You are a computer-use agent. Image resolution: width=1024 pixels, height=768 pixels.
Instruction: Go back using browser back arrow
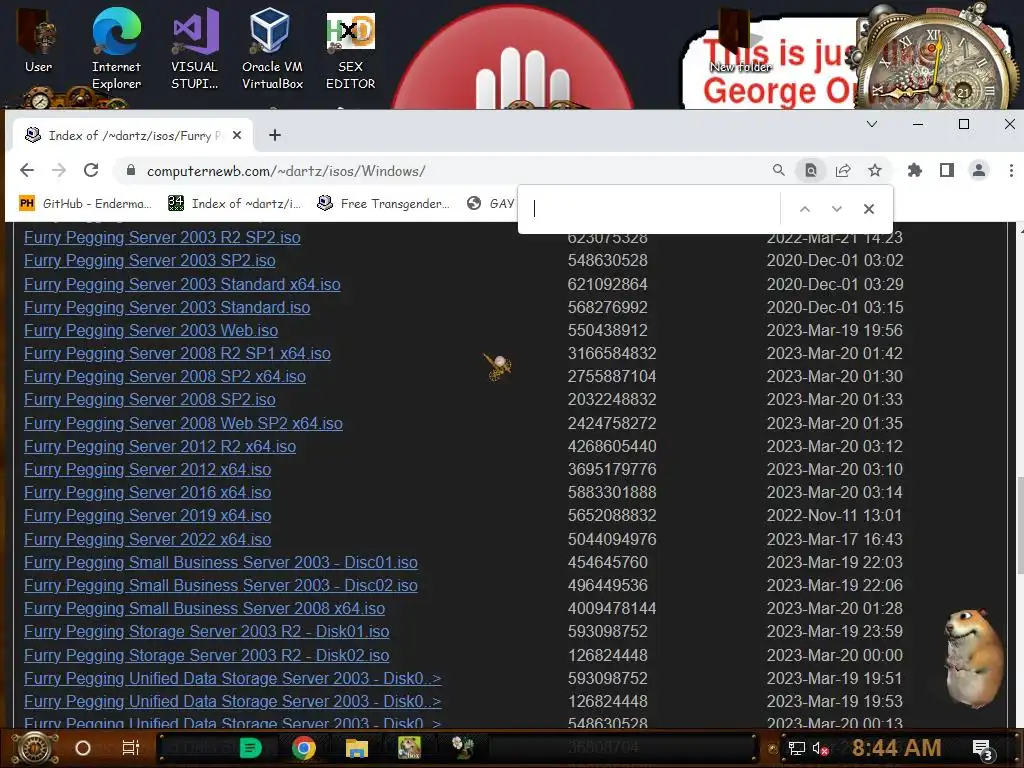click(x=27, y=170)
